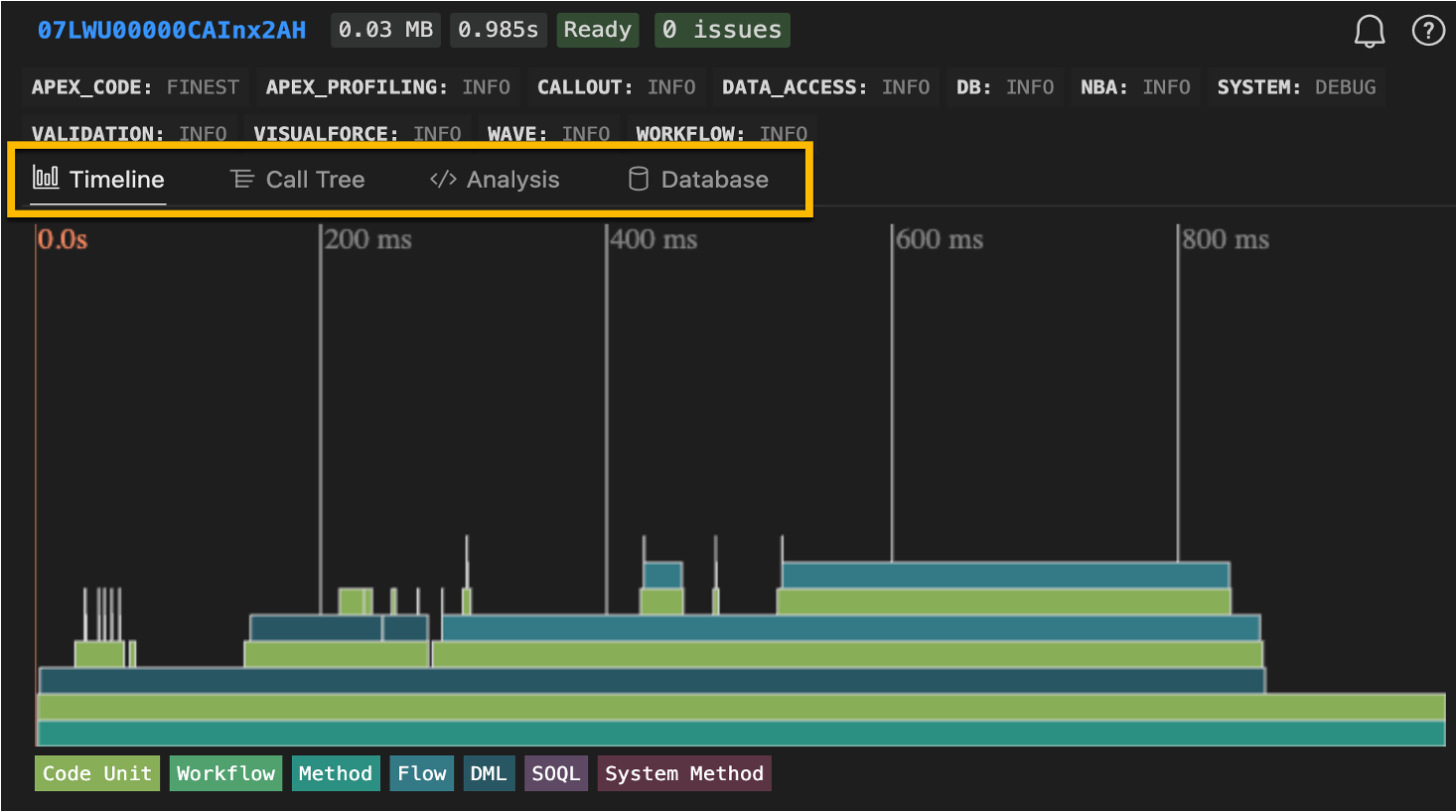Click the DML legend swatch

[x=488, y=773]
